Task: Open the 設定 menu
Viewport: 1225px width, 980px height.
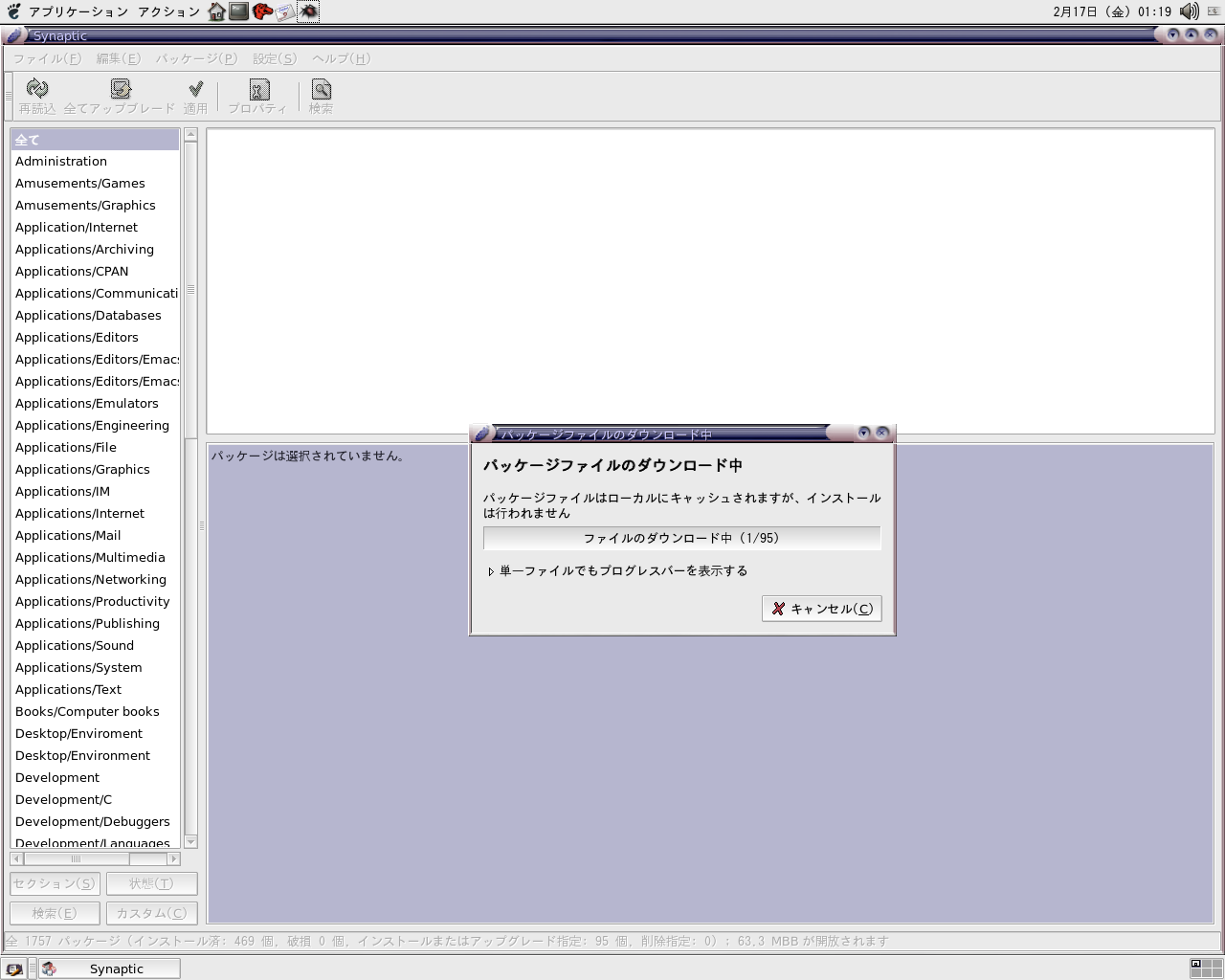Action: pyautogui.click(x=275, y=58)
